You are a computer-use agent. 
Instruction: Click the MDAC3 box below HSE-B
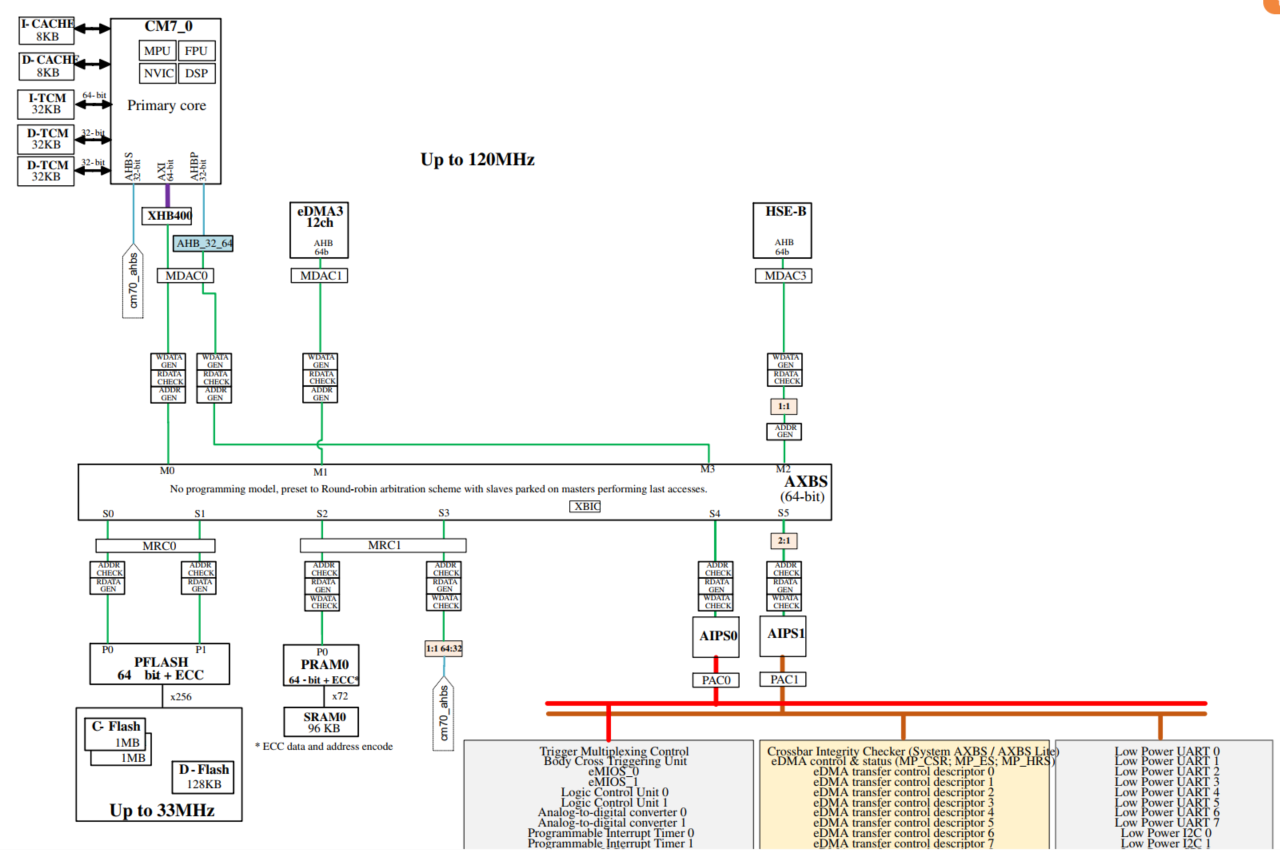[782, 275]
